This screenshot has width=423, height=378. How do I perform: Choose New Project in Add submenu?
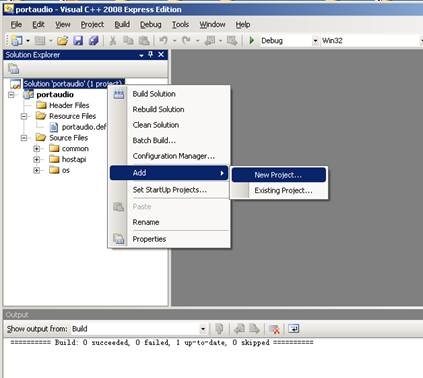click(x=279, y=175)
